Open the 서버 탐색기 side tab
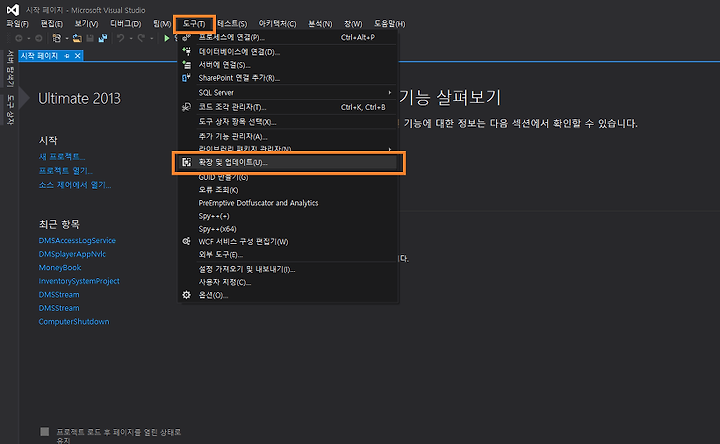720x444 pixels. pyautogui.click(x=10, y=69)
